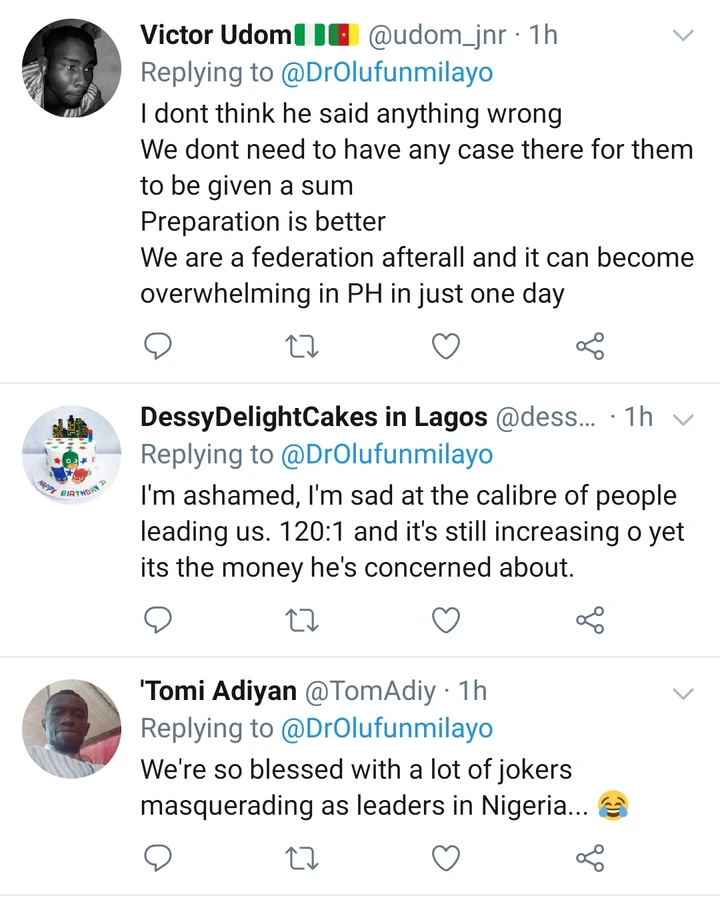
Task: Open options chevron on Victor Udom's tweet
Action: click(683, 36)
